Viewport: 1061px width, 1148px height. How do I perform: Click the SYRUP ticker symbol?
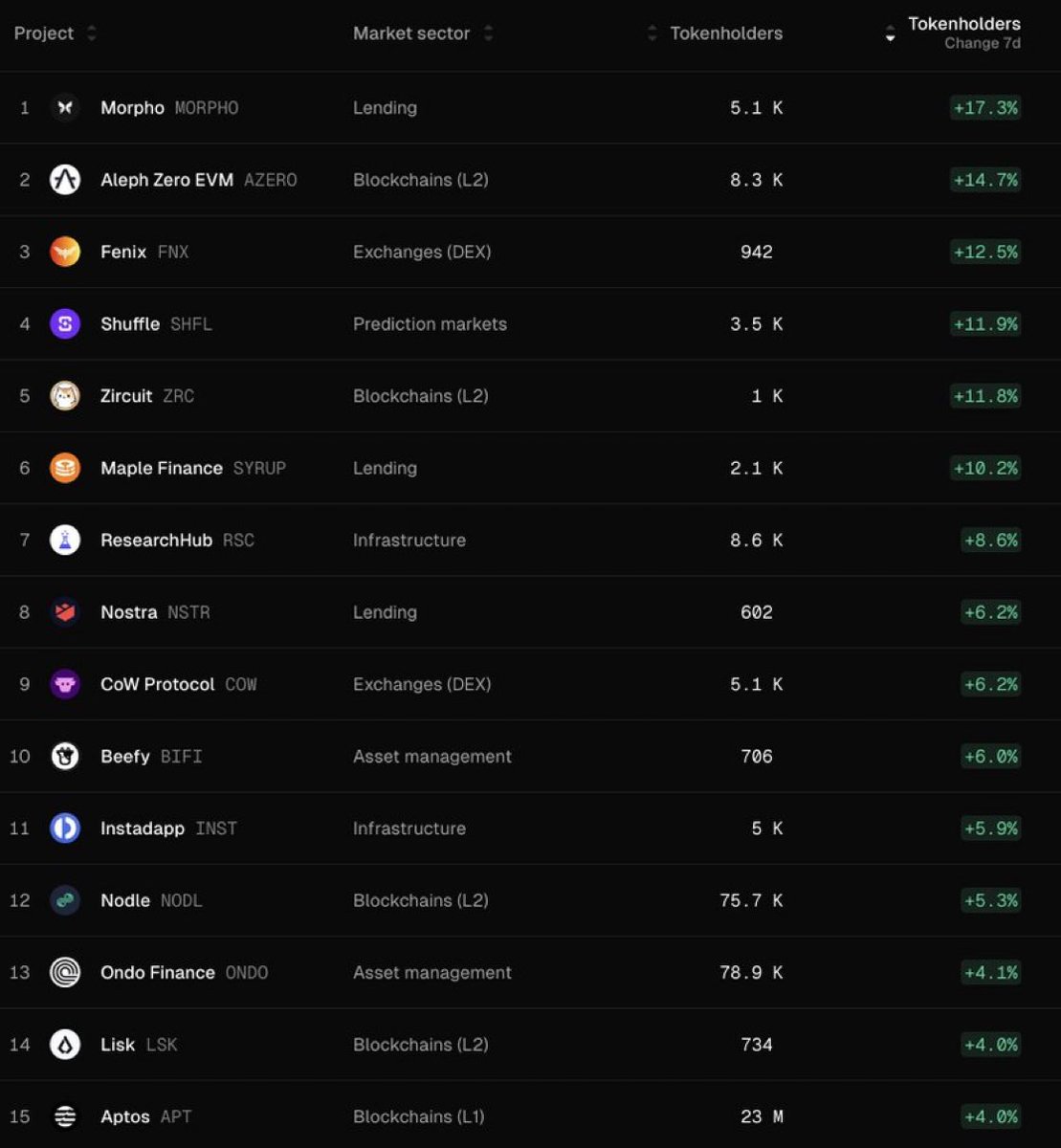click(x=259, y=468)
